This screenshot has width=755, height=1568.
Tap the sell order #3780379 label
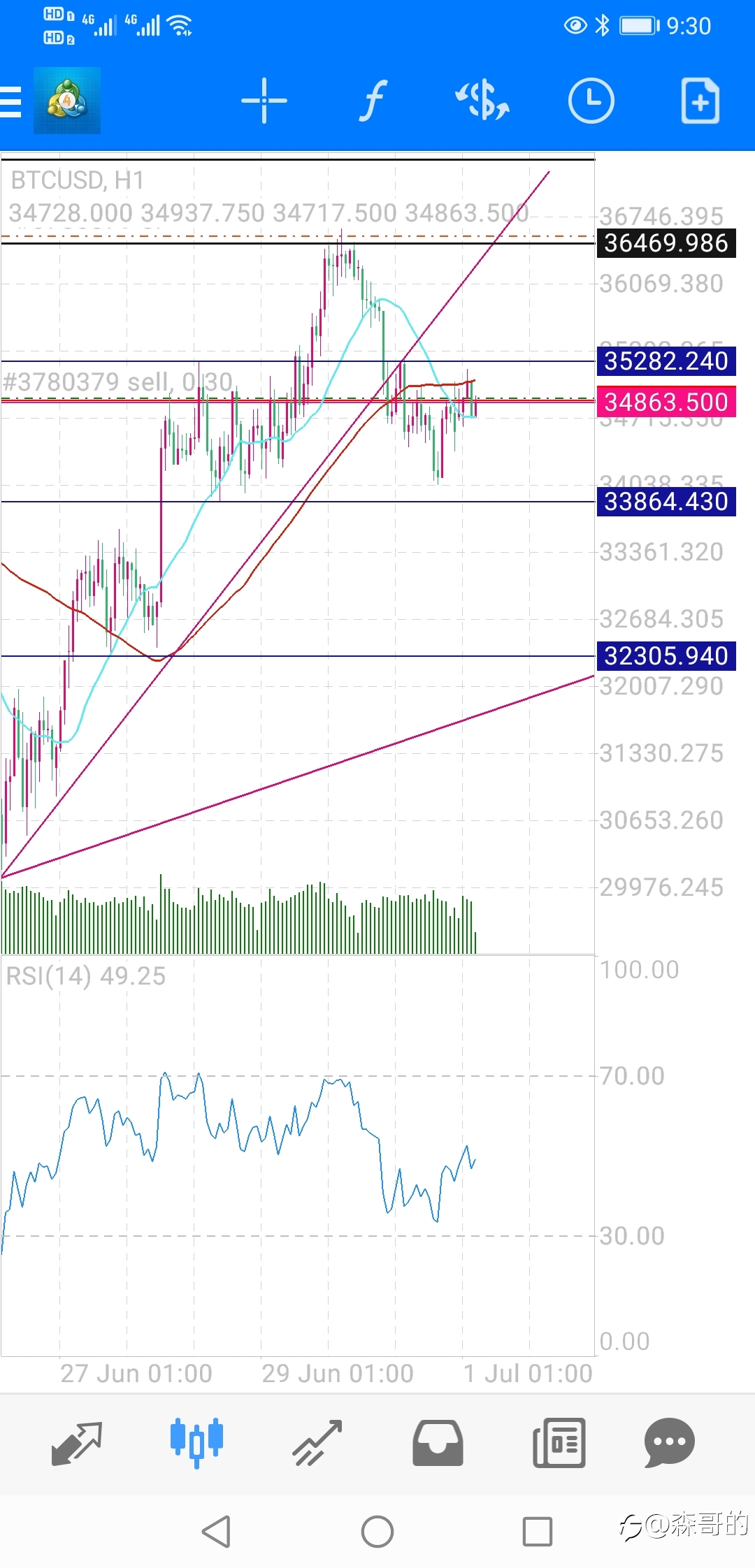(x=117, y=382)
